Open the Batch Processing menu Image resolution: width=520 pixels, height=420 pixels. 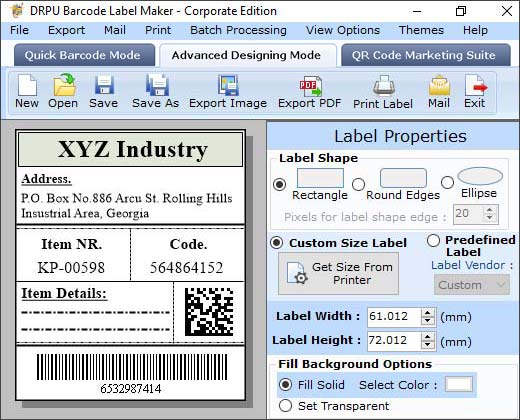238,30
